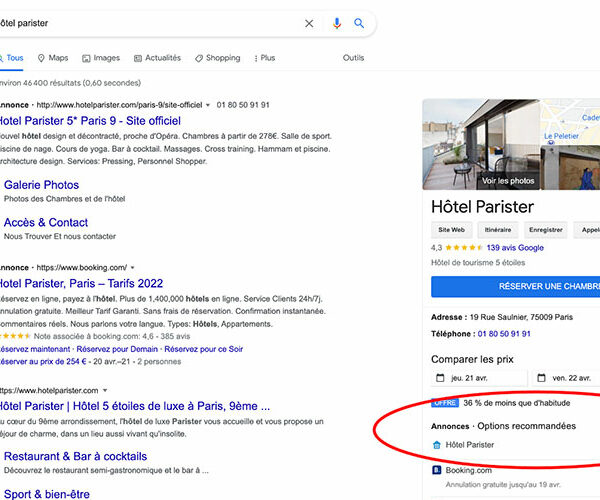Open the 139 avis Google reviews link

[x=515, y=248]
